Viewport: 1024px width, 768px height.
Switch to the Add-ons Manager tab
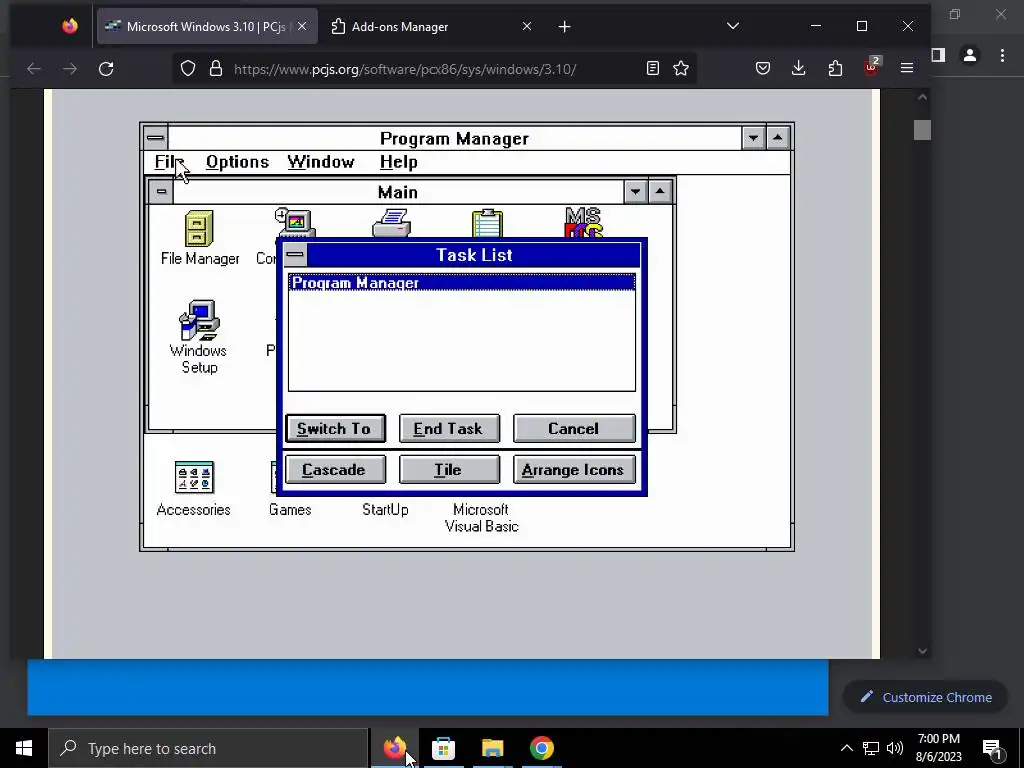(400, 27)
